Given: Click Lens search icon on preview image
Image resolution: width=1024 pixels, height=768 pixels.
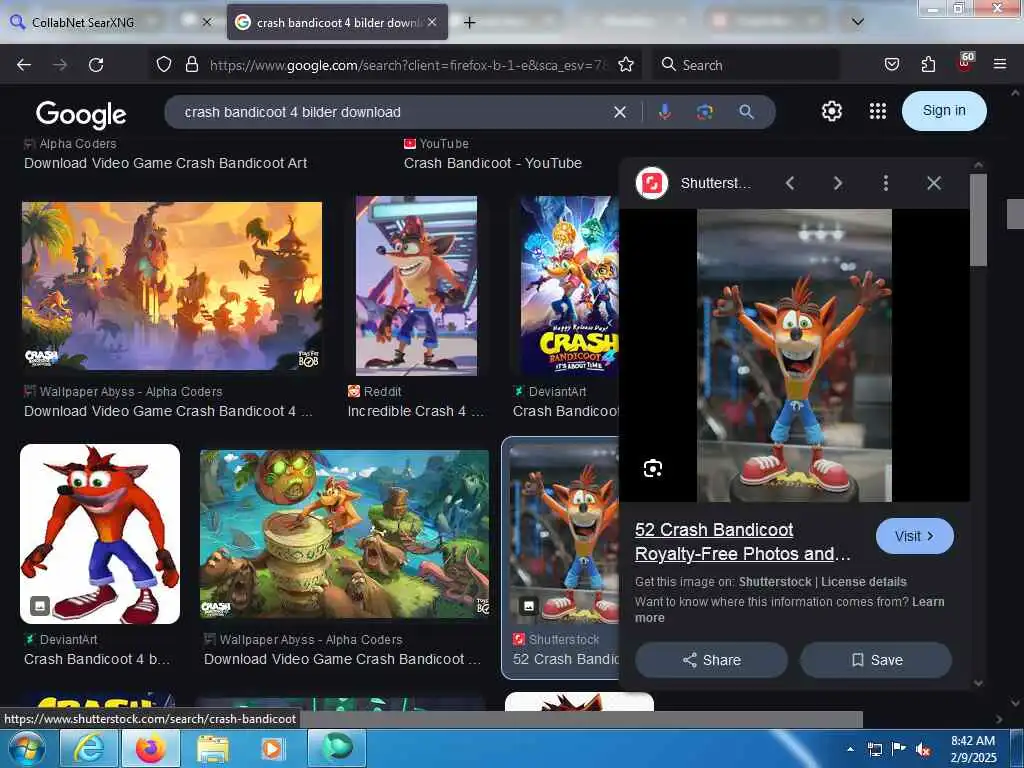Looking at the screenshot, I should point(652,468).
